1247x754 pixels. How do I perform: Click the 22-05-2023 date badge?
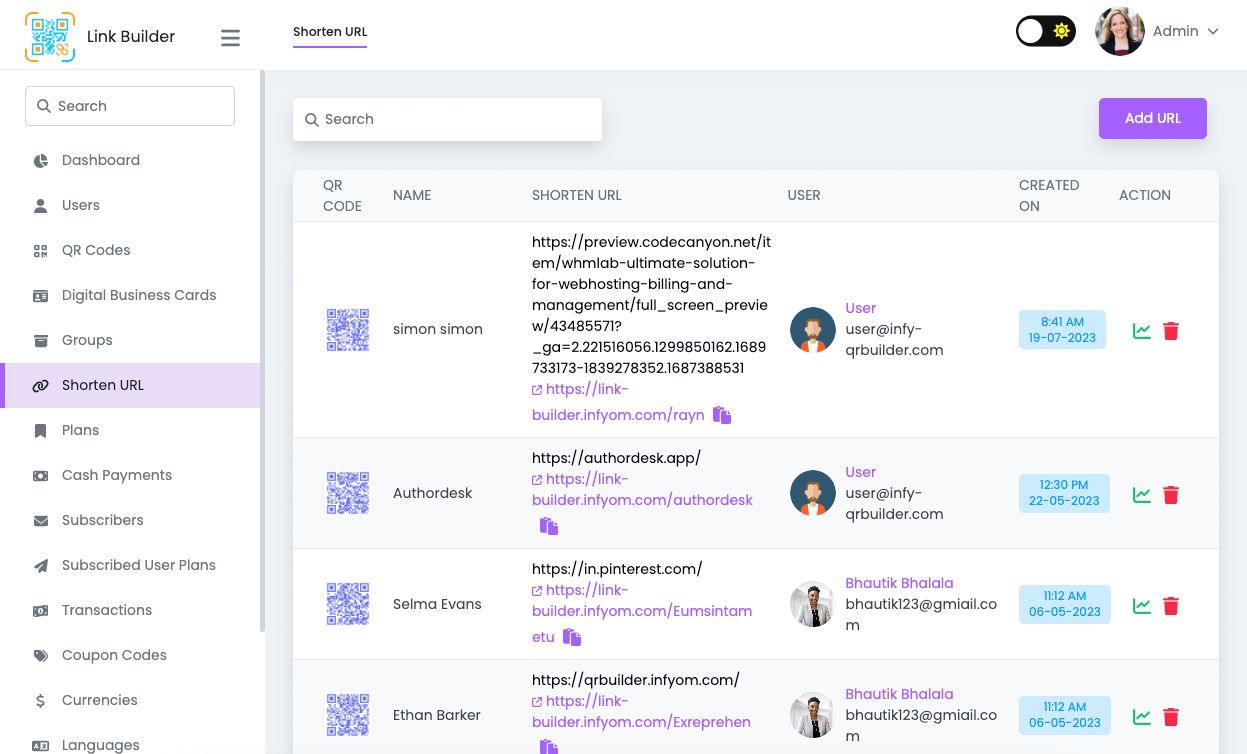(x=1064, y=493)
